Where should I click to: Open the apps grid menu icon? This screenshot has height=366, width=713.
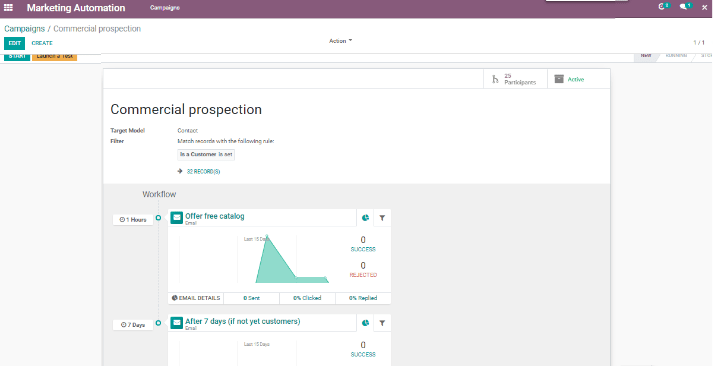[x=8, y=8]
